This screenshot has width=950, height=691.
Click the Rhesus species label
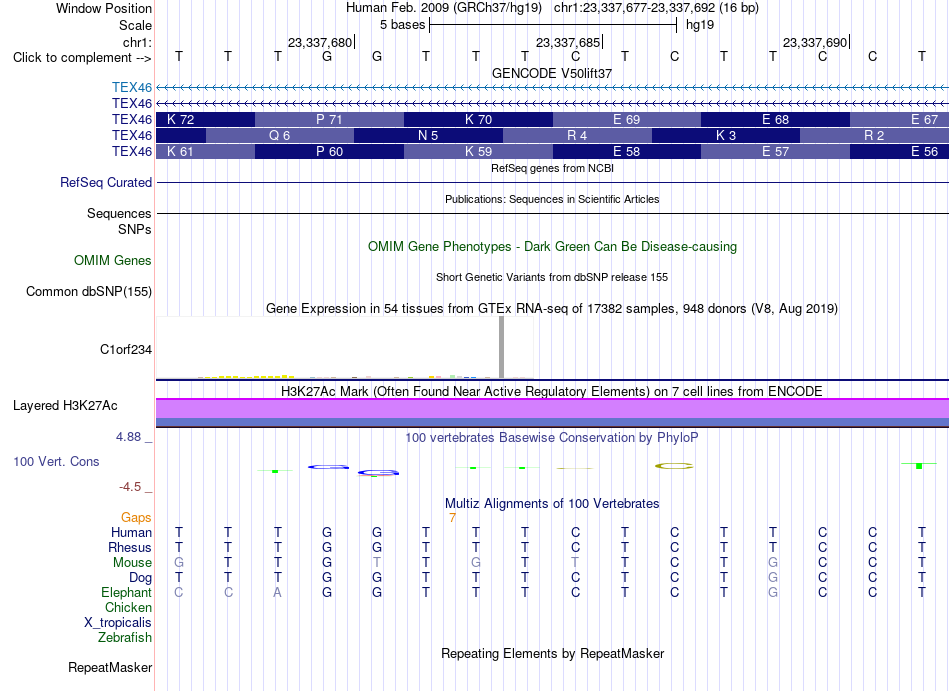tap(130, 547)
